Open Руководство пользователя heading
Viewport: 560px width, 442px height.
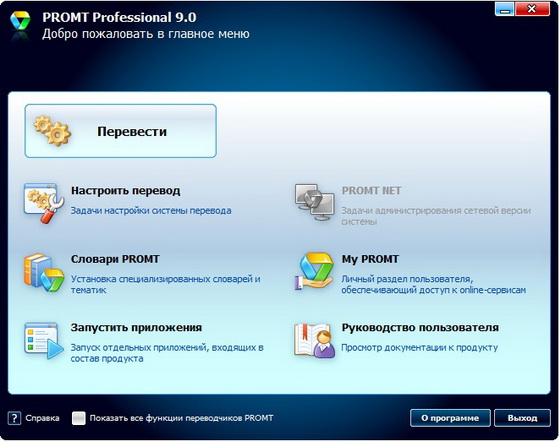point(420,327)
